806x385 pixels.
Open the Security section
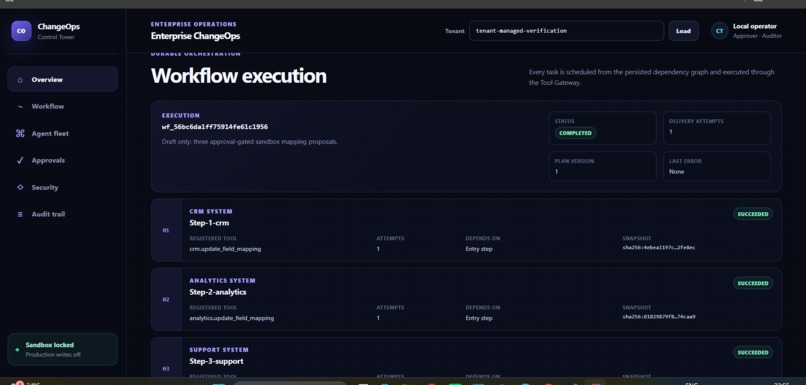click(x=62, y=188)
